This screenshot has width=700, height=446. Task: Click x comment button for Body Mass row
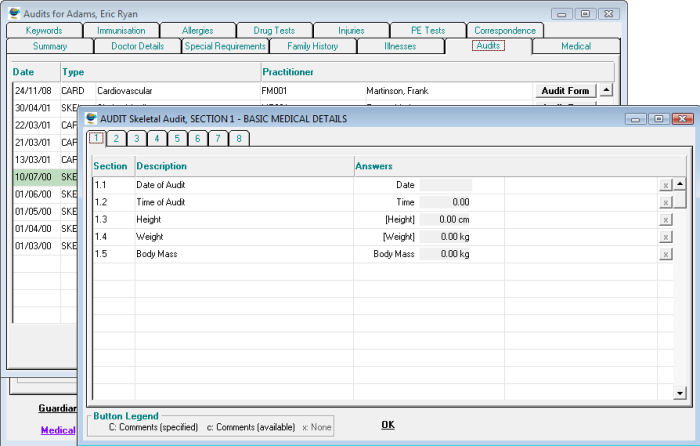(x=665, y=254)
